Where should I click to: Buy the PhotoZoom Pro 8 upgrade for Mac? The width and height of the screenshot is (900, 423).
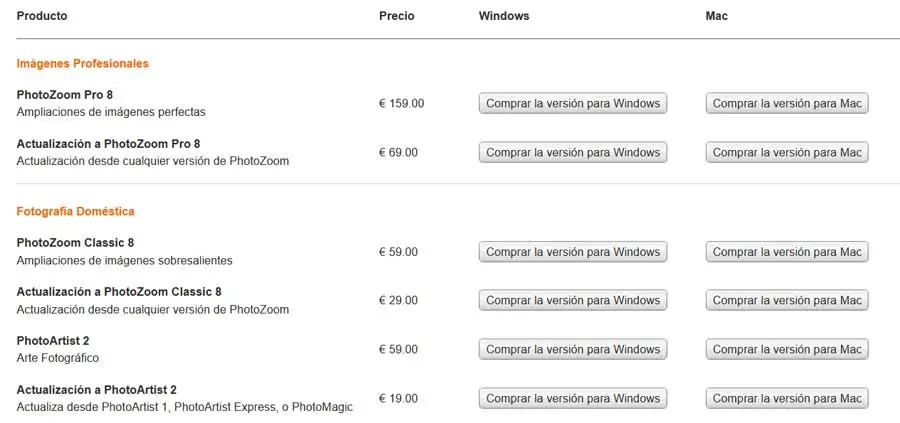787,152
